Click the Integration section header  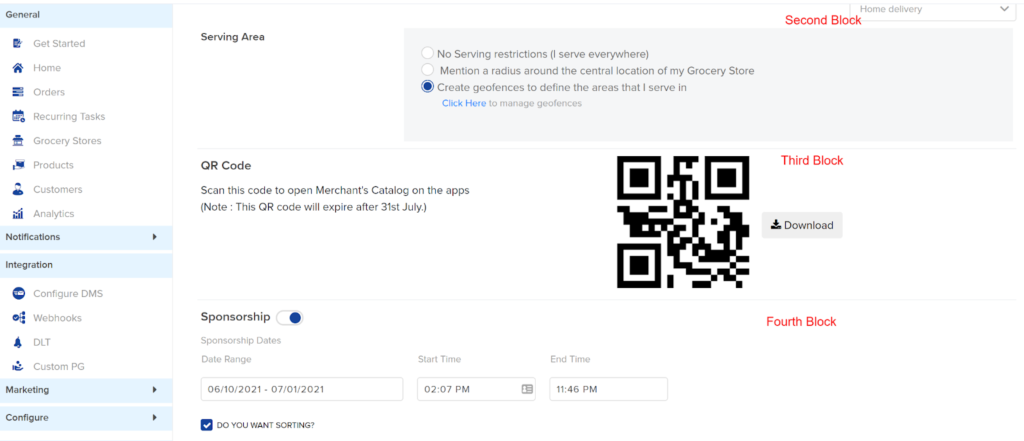tap(86, 265)
